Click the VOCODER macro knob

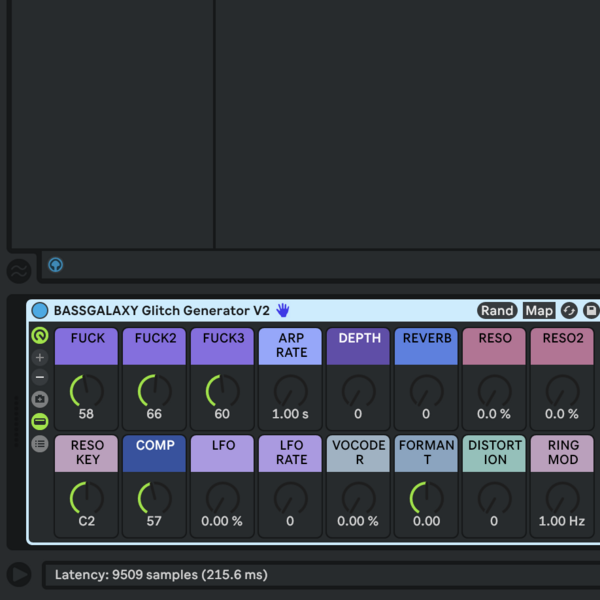pyautogui.click(x=358, y=498)
